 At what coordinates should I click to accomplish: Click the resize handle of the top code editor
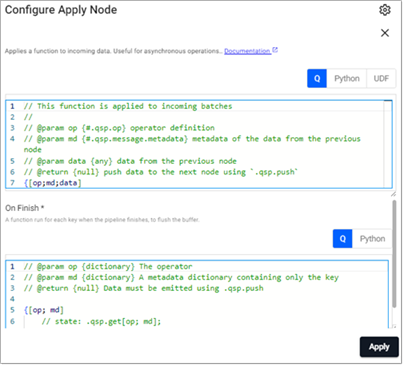coord(393,193)
